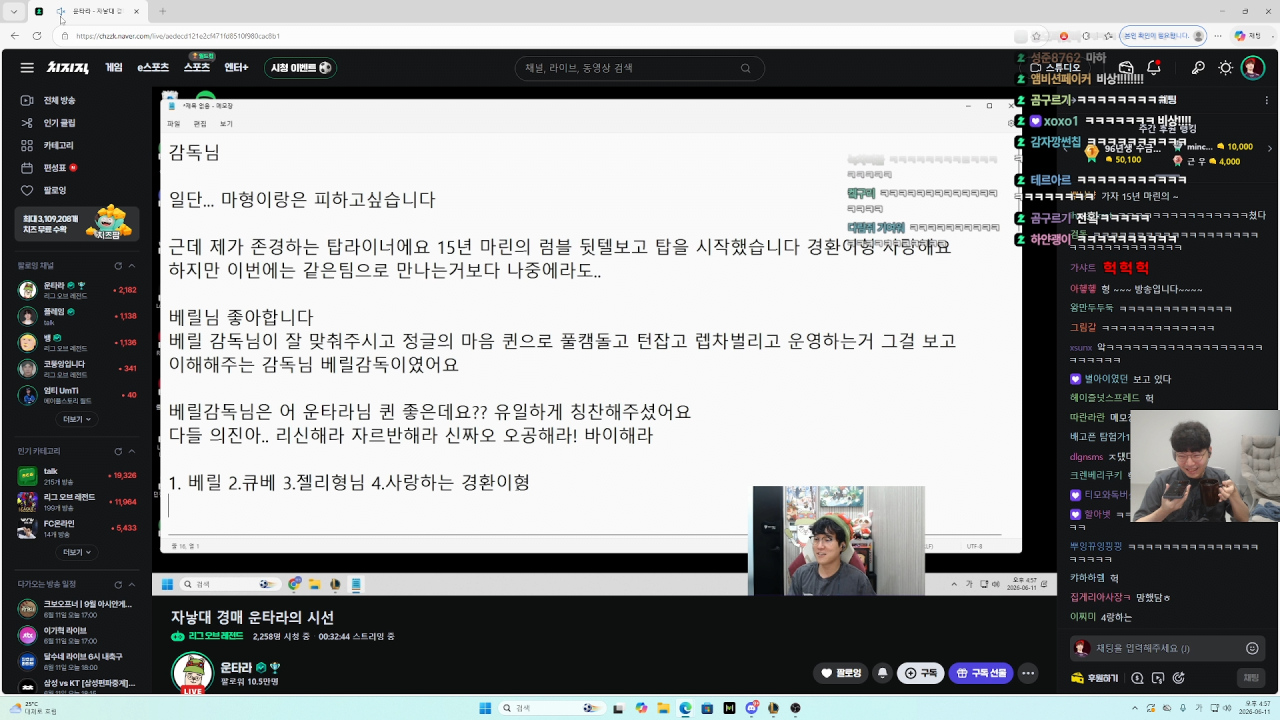Refresh the 다가오는 방송 일정 list
Viewport: 1280px width, 720px height.
point(118,584)
